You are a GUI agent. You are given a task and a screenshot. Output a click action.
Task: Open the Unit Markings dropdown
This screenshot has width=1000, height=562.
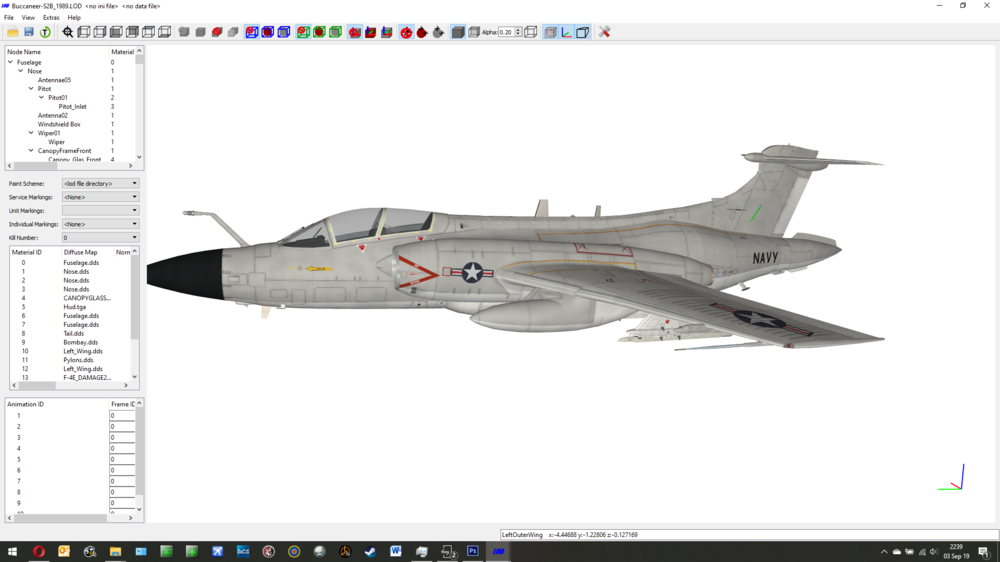(100, 211)
